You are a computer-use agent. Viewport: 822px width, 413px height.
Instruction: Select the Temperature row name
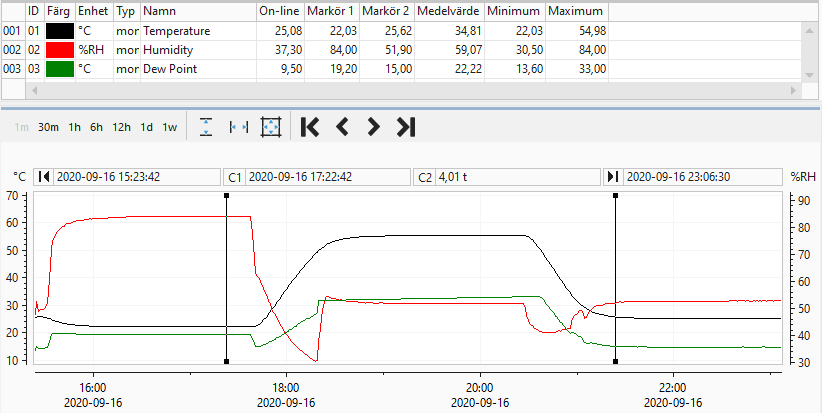pos(177,31)
